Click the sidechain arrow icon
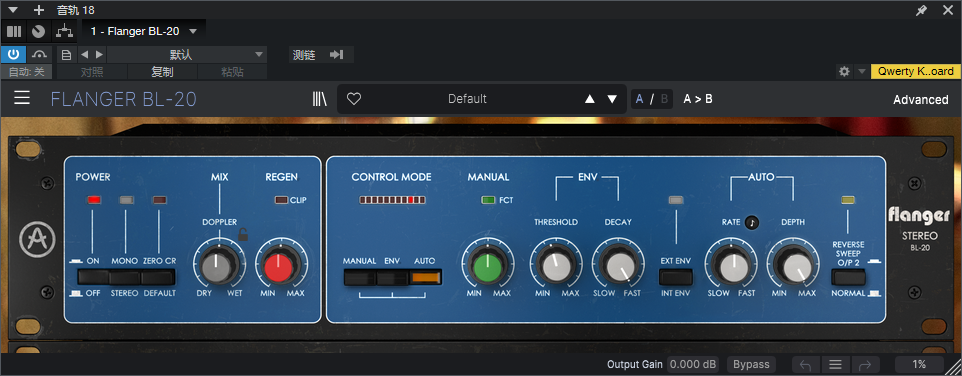Screen dimensions: 962x376 tap(336, 55)
